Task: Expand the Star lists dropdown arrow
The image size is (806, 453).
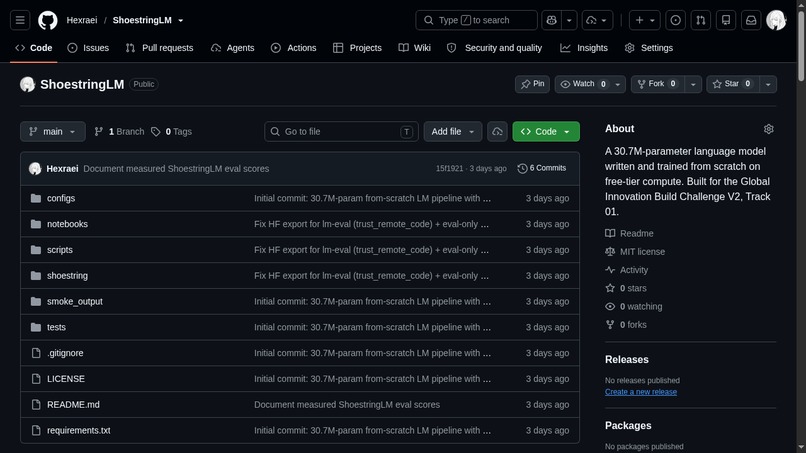Action: coord(768,84)
